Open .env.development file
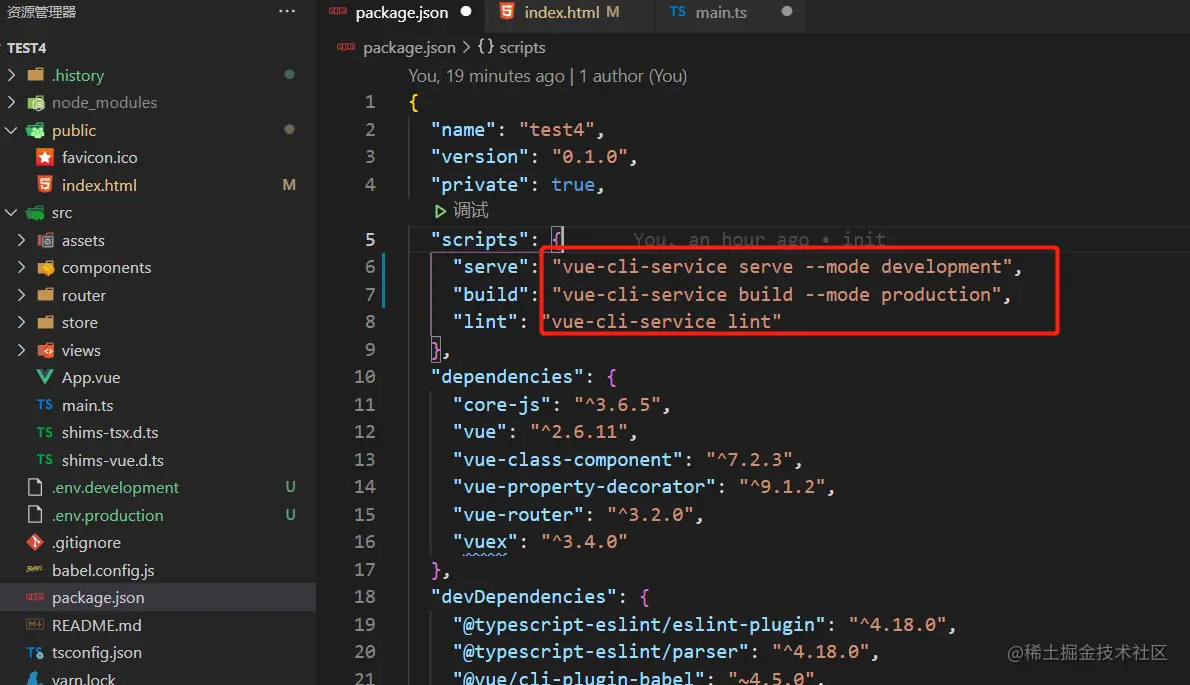 (158, 487)
